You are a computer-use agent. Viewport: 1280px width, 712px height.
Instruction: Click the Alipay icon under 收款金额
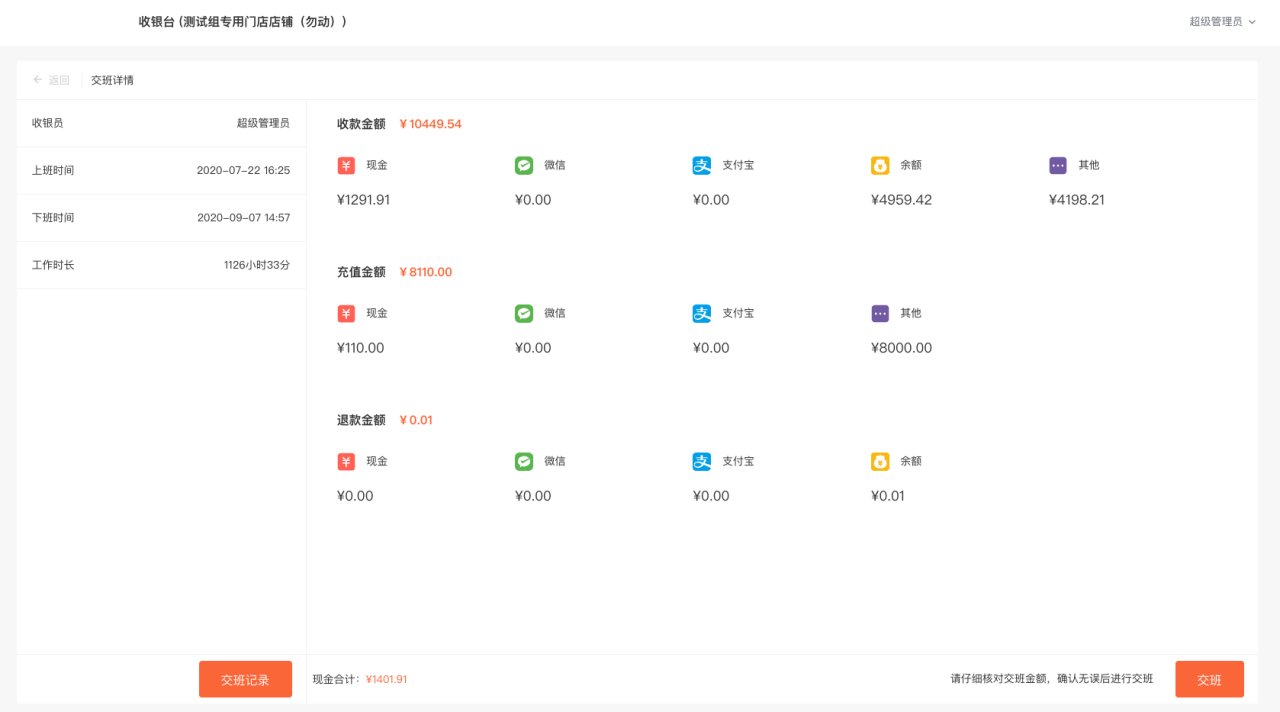(702, 166)
